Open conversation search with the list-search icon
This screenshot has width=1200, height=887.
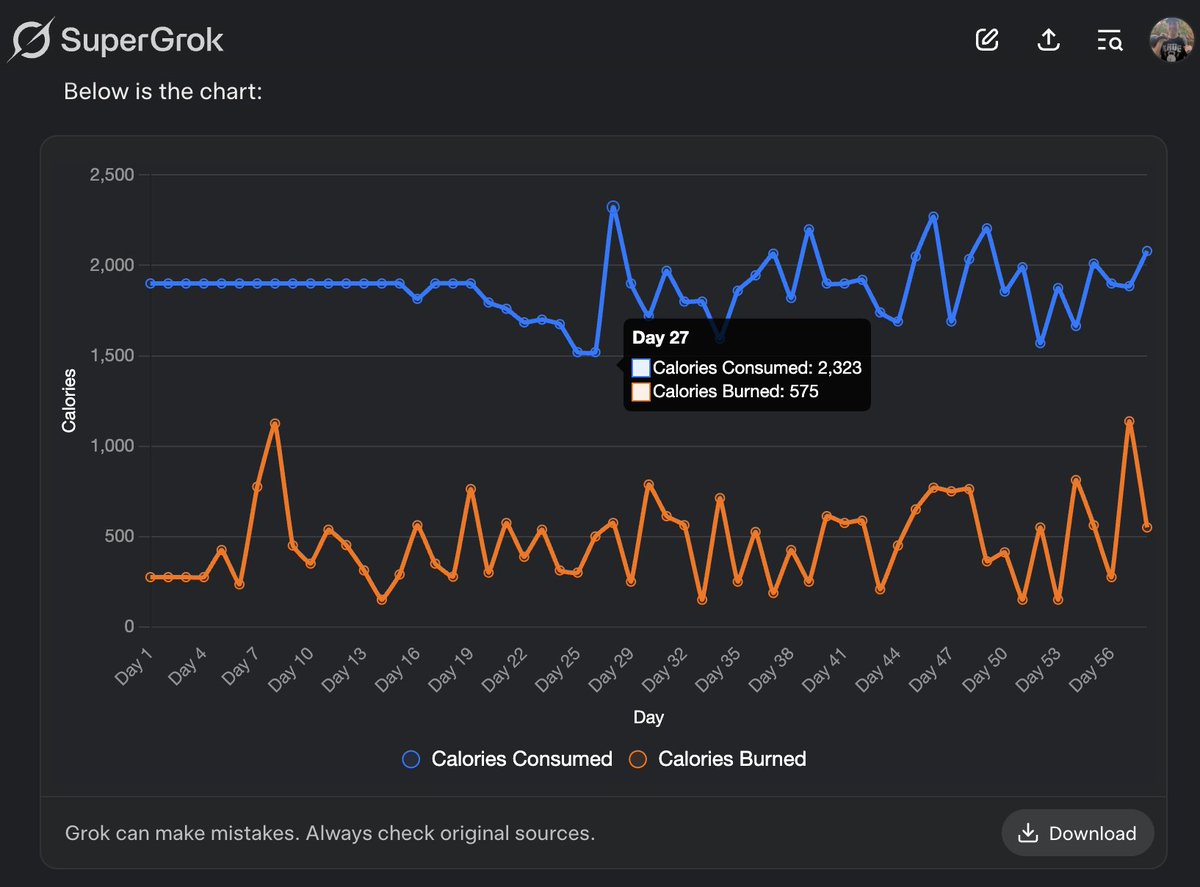pos(1109,41)
